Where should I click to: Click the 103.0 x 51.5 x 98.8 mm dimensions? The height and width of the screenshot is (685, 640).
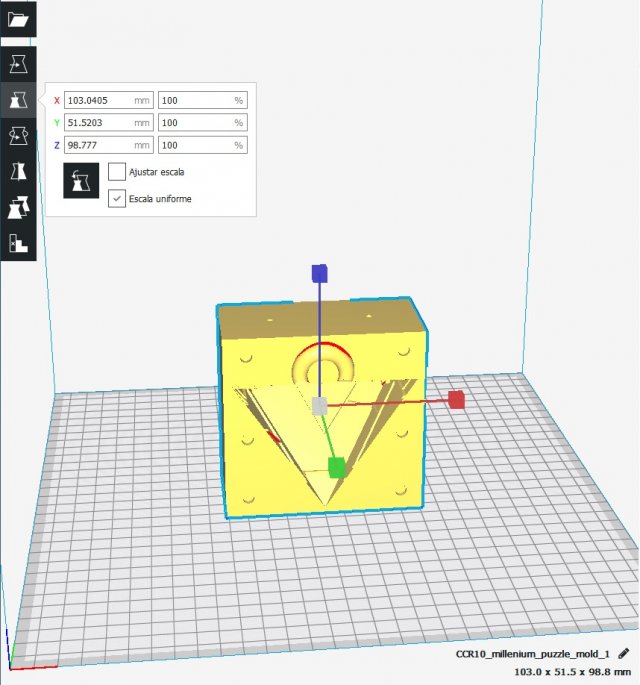[x=572, y=671]
